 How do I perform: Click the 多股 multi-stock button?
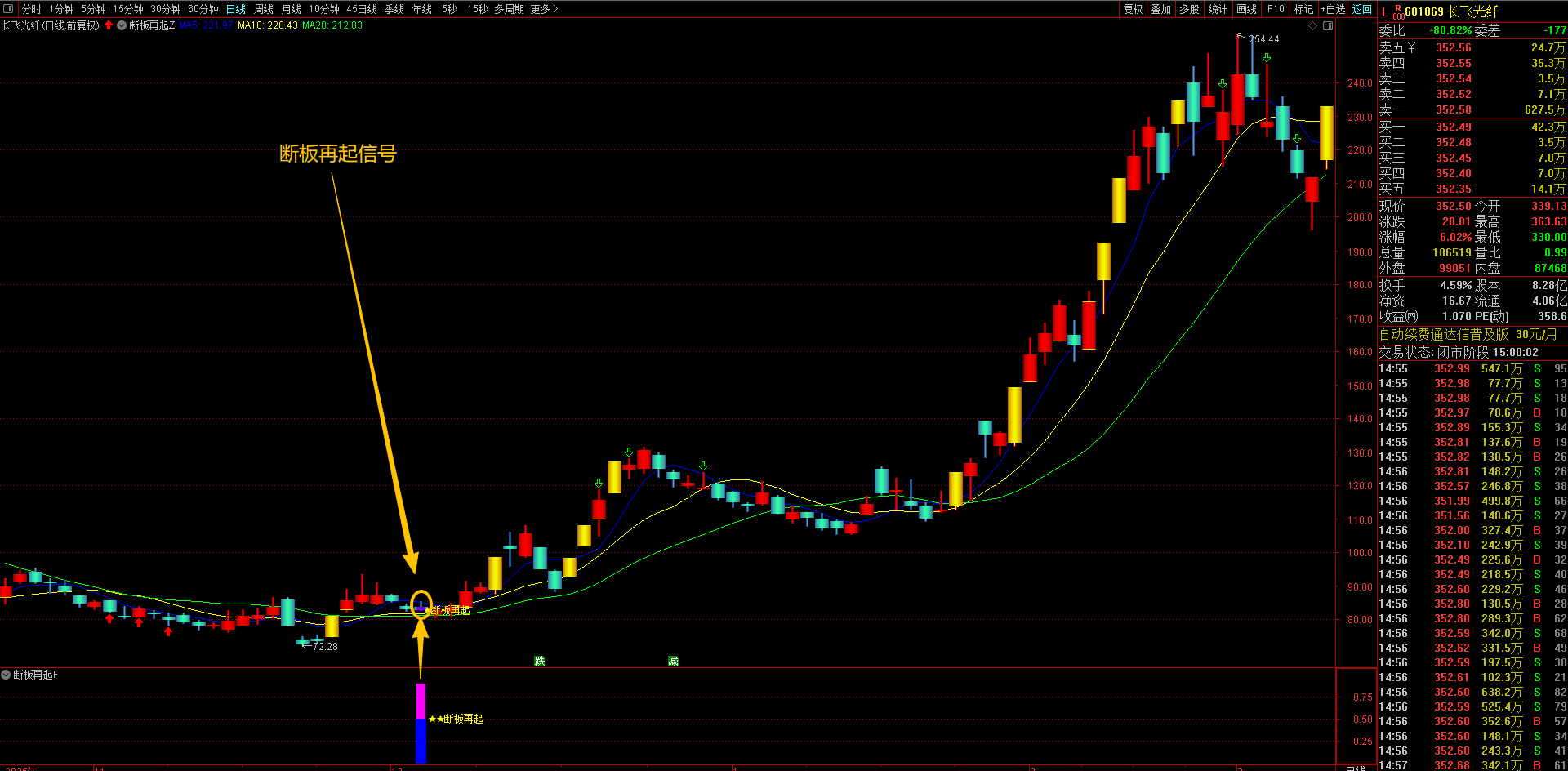coord(1190,9)
